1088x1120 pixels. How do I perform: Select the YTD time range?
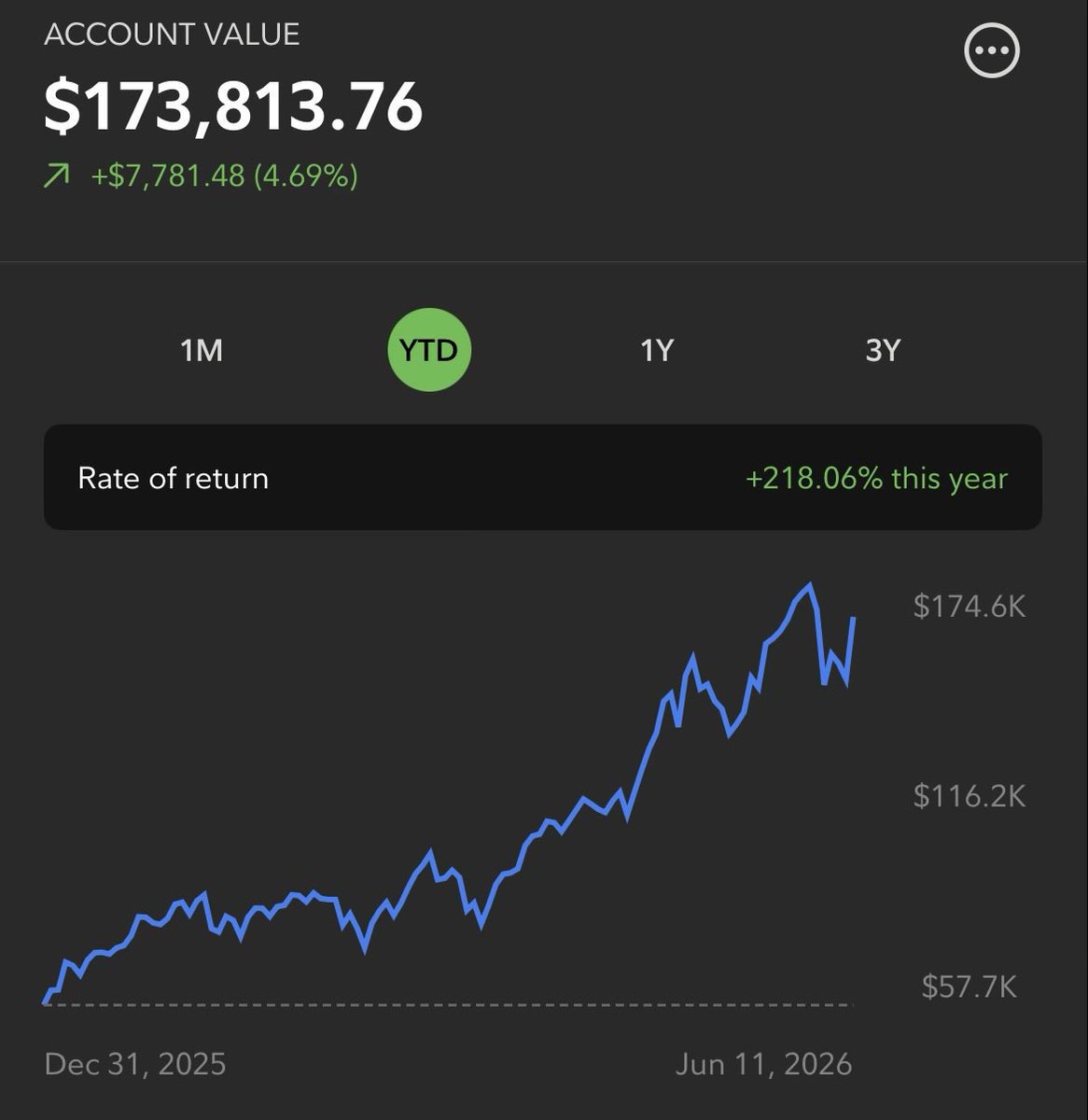(x=429, y=350)
